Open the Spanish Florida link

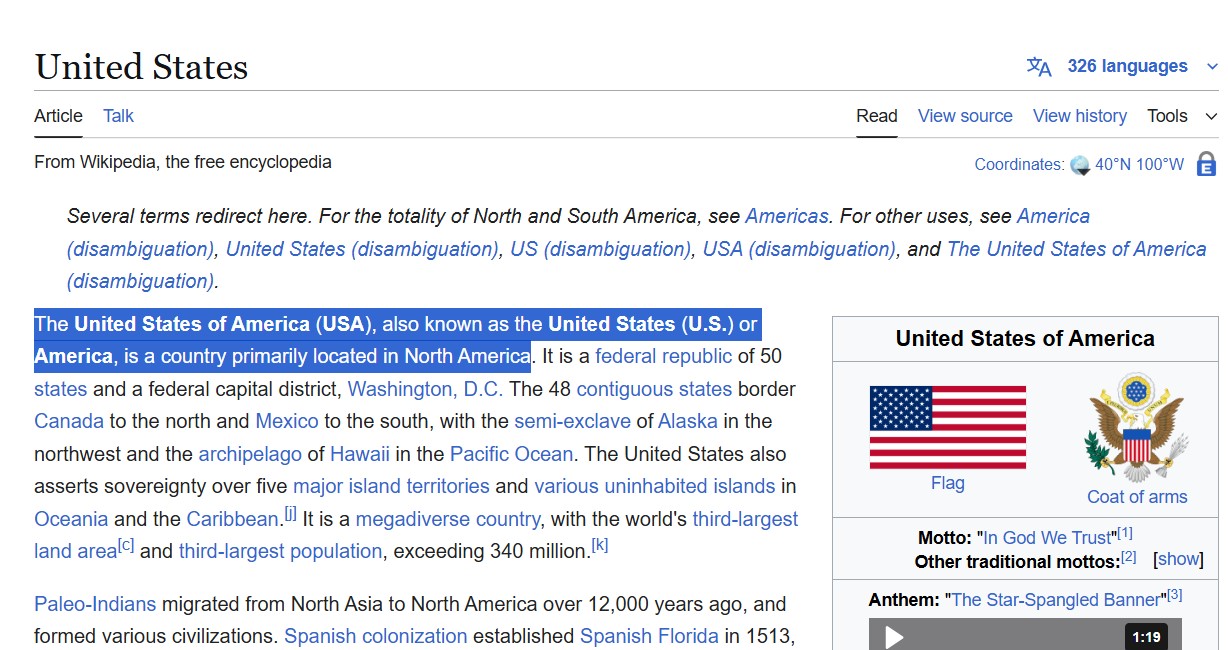pyautogui.click(x=649, y=636)
